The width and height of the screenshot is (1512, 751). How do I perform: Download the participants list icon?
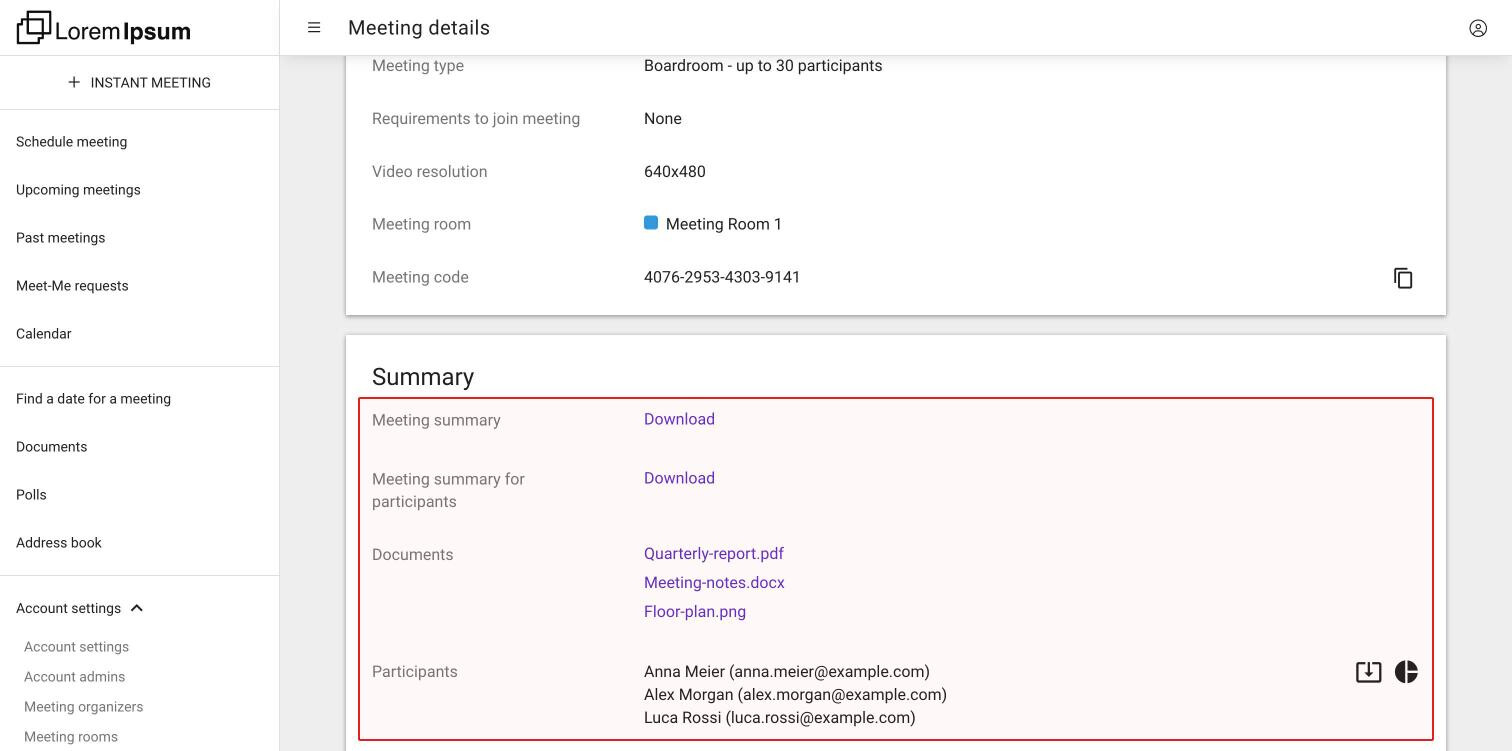pyautogui.click(x=1368, y=672)
